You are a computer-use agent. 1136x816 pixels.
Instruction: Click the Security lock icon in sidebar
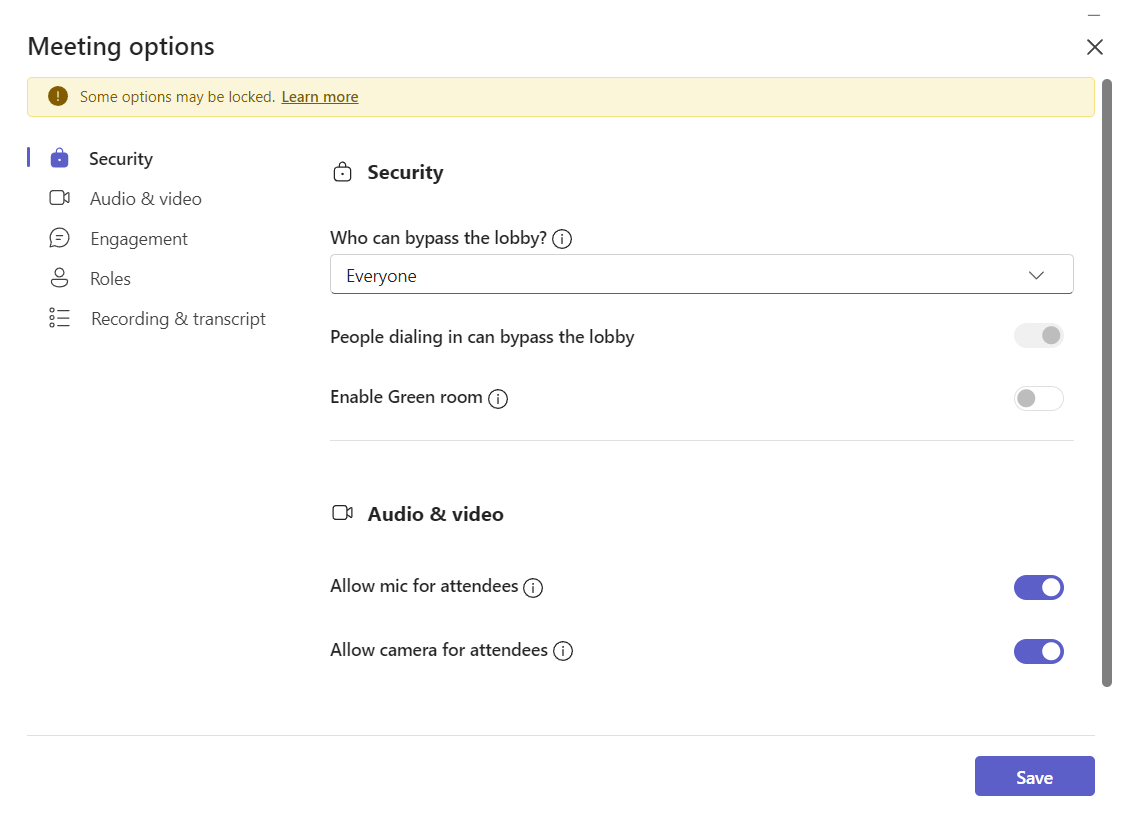(x=59, y=158)
